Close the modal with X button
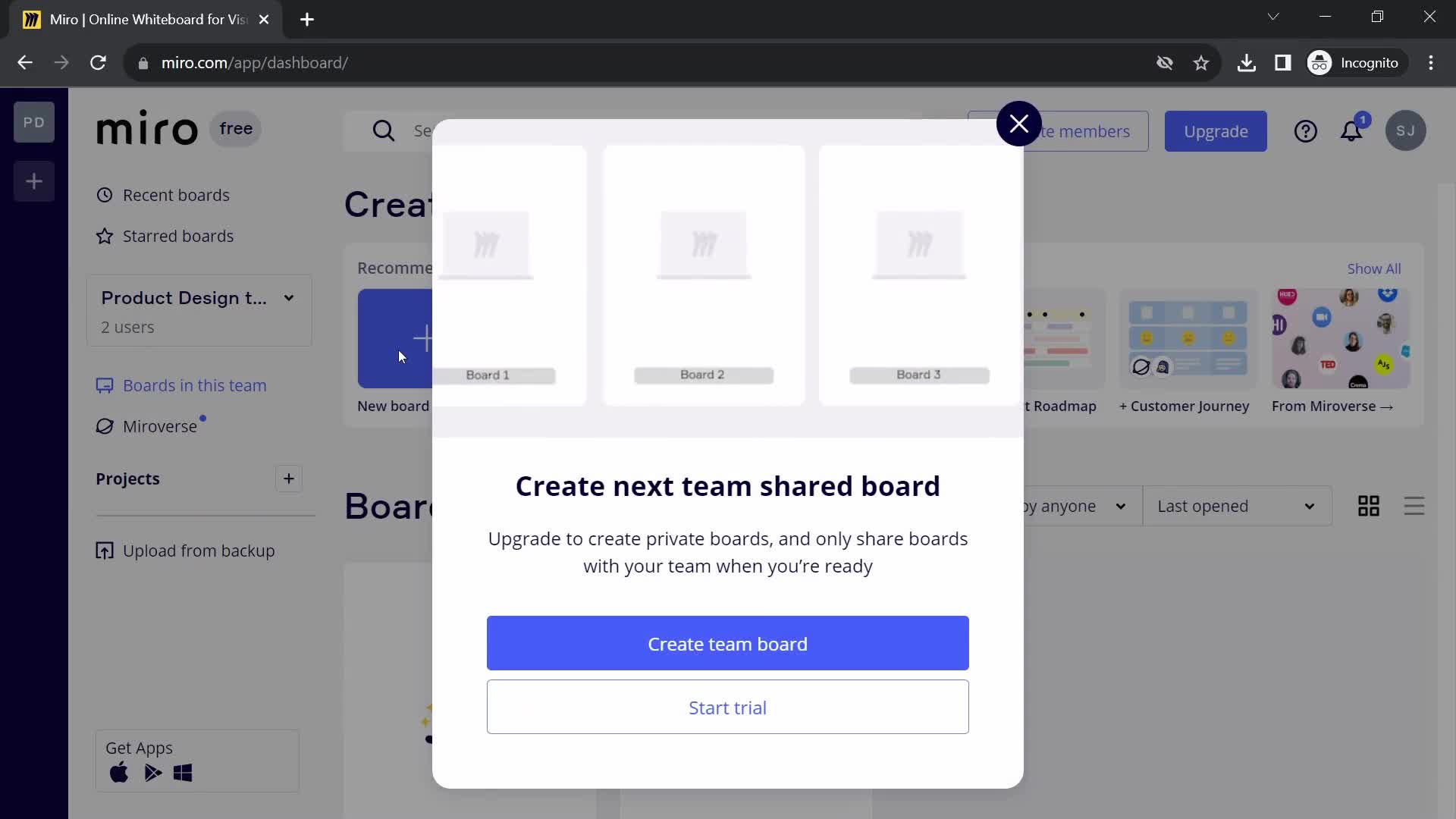Viewport: 1456px width, 819px height. 1018,123
